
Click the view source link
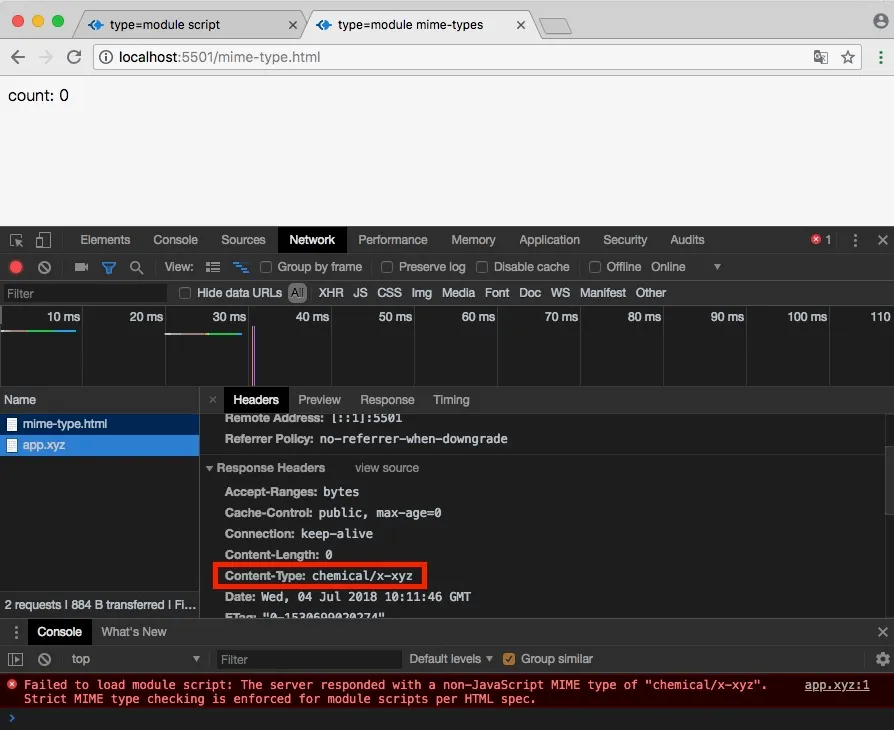[387, 468]
